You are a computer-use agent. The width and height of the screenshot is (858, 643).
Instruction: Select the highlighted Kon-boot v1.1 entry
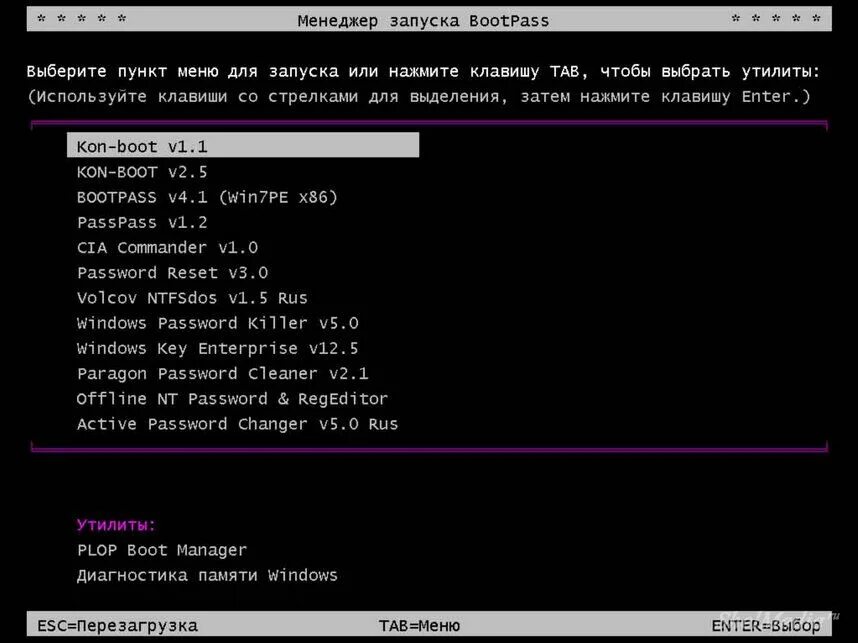(x=243, y=146)
